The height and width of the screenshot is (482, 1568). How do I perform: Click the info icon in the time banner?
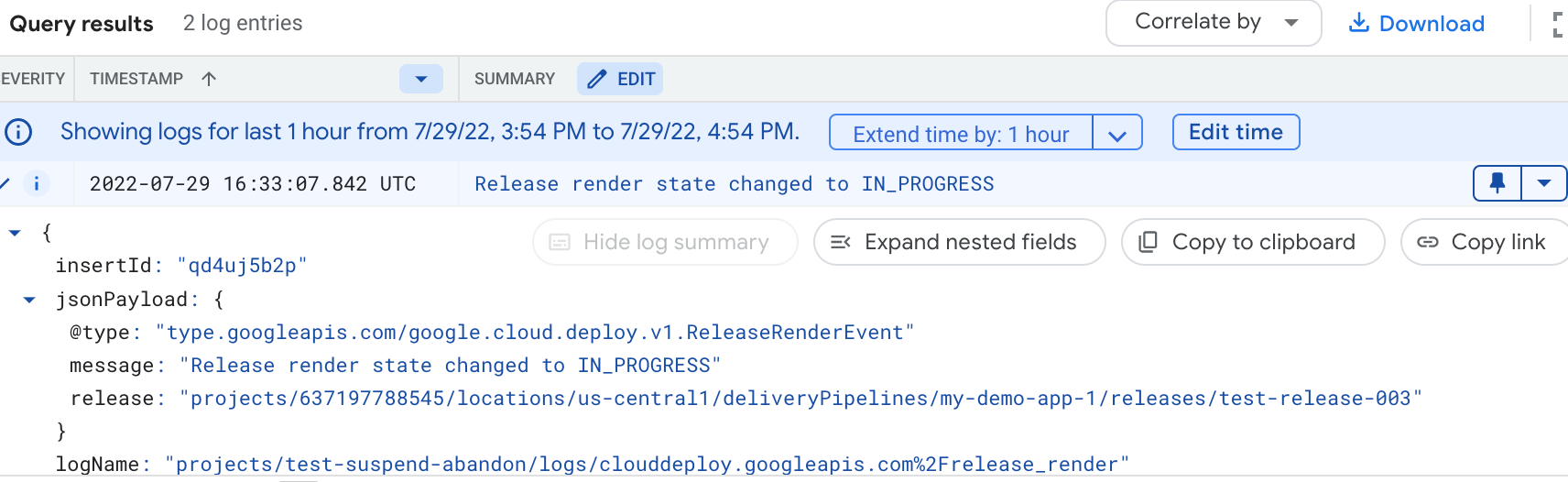(x=18, y=132)
